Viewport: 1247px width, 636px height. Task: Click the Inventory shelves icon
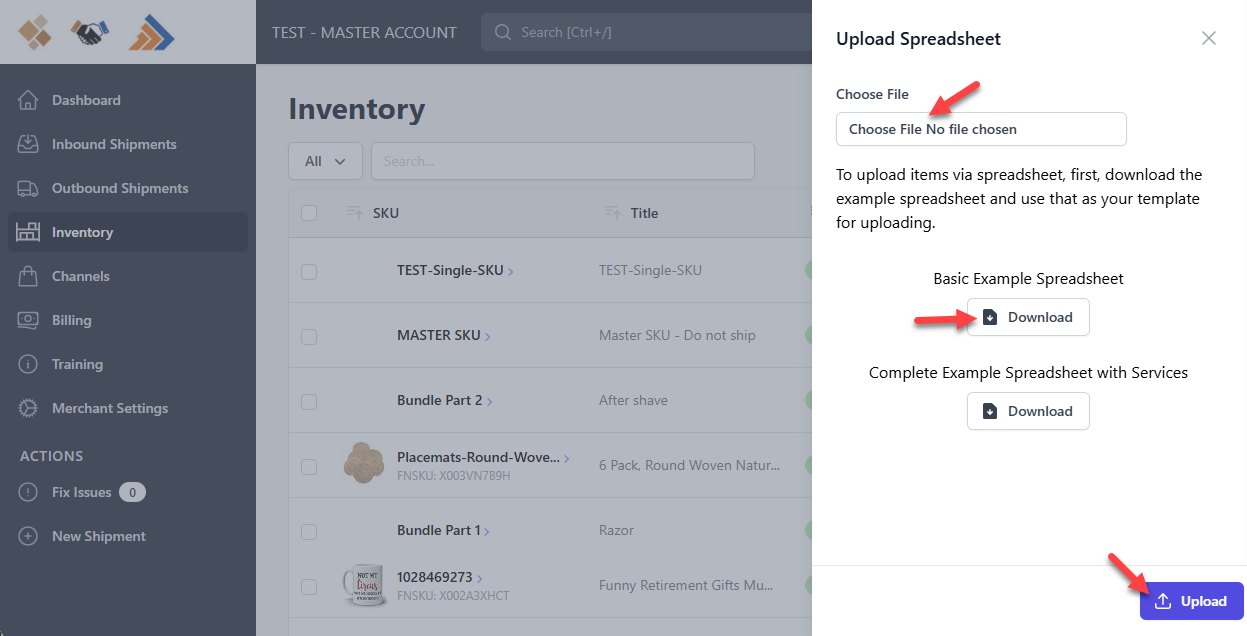tap(28, 232)
